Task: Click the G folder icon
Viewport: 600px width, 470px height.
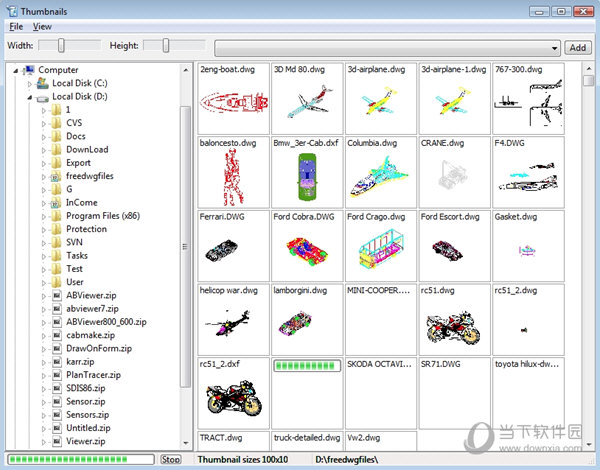Action: pos(56,189)
